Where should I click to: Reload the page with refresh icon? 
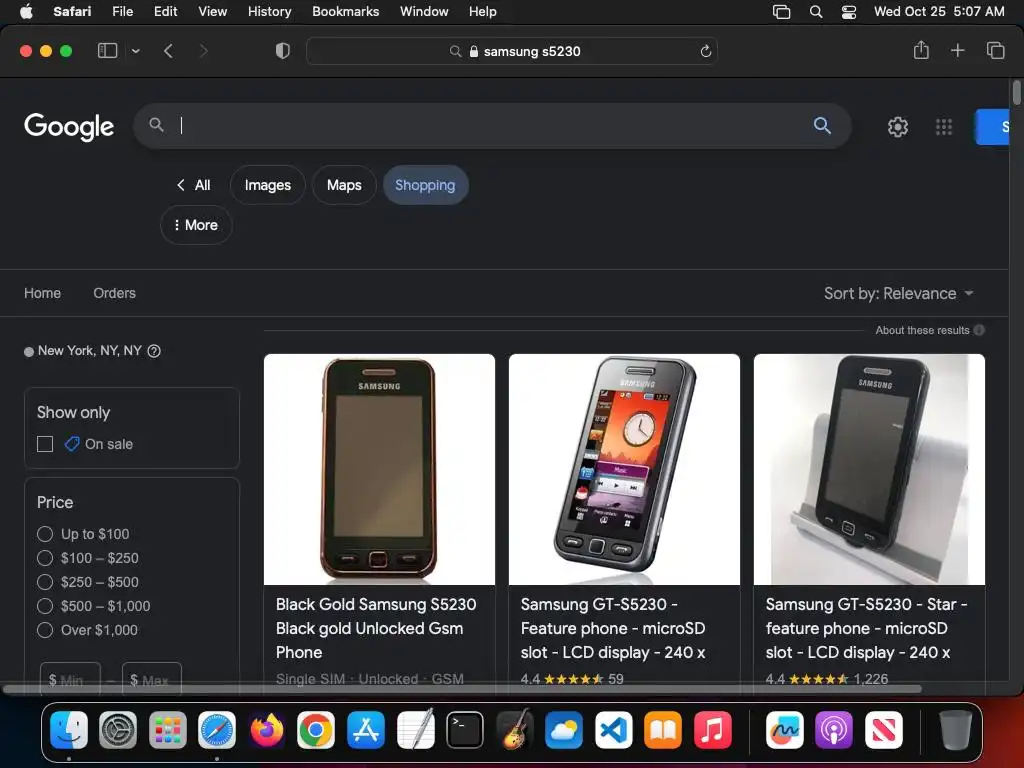point(705,51)
